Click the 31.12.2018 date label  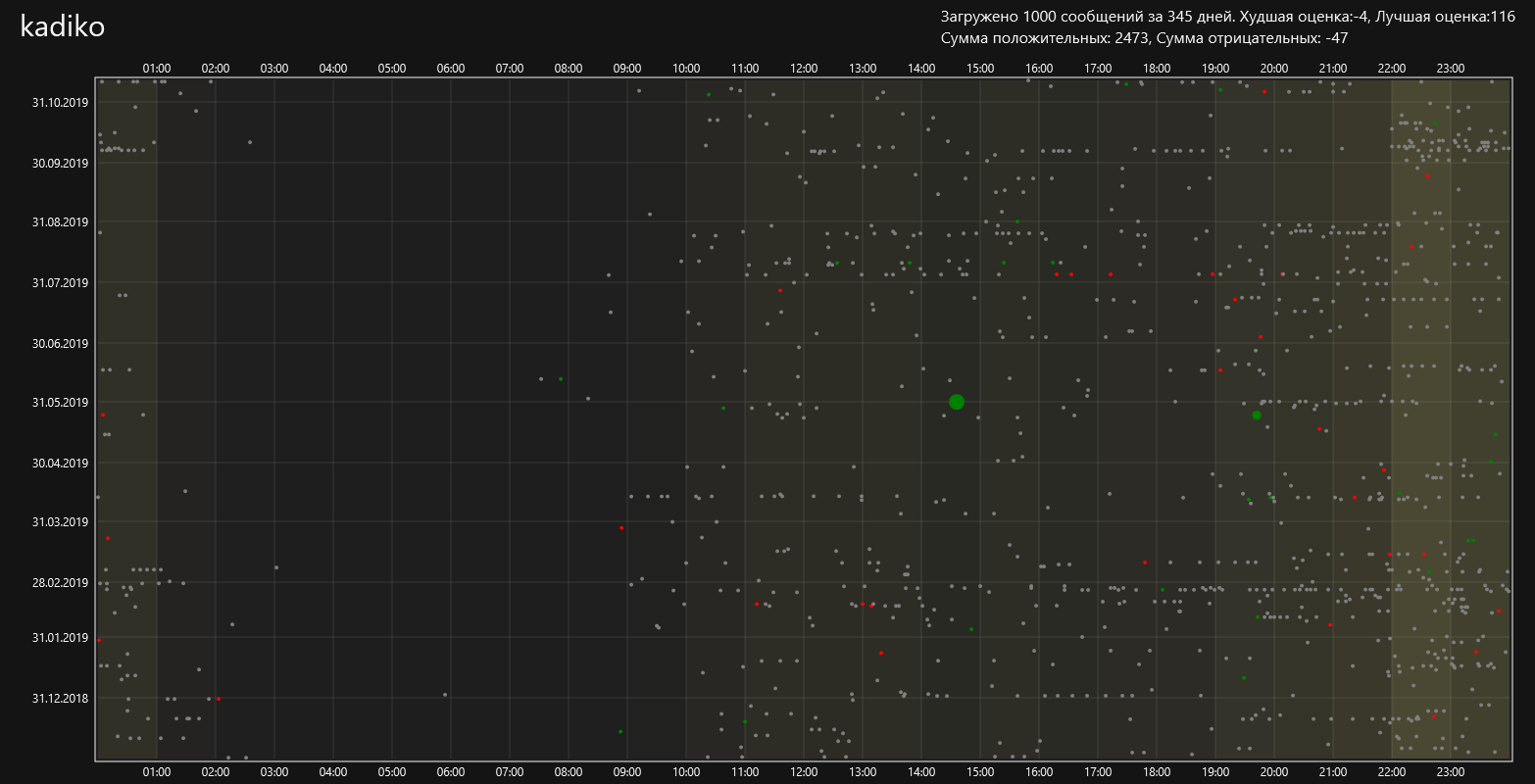(61, 699)
